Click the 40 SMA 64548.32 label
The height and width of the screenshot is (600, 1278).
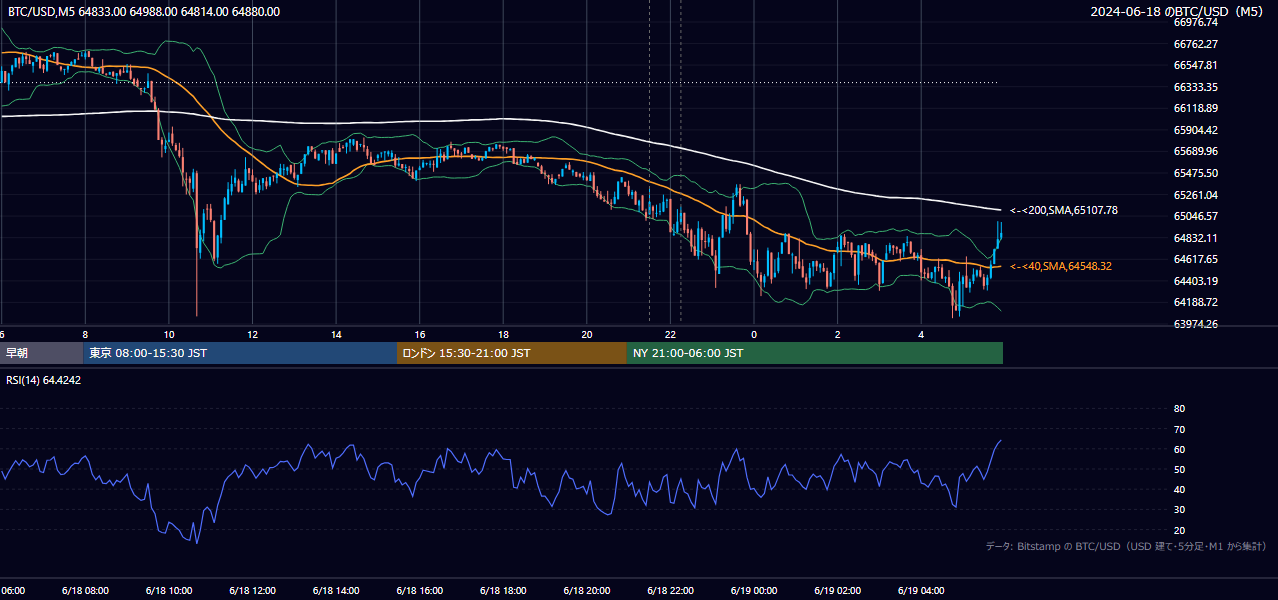1061,266
